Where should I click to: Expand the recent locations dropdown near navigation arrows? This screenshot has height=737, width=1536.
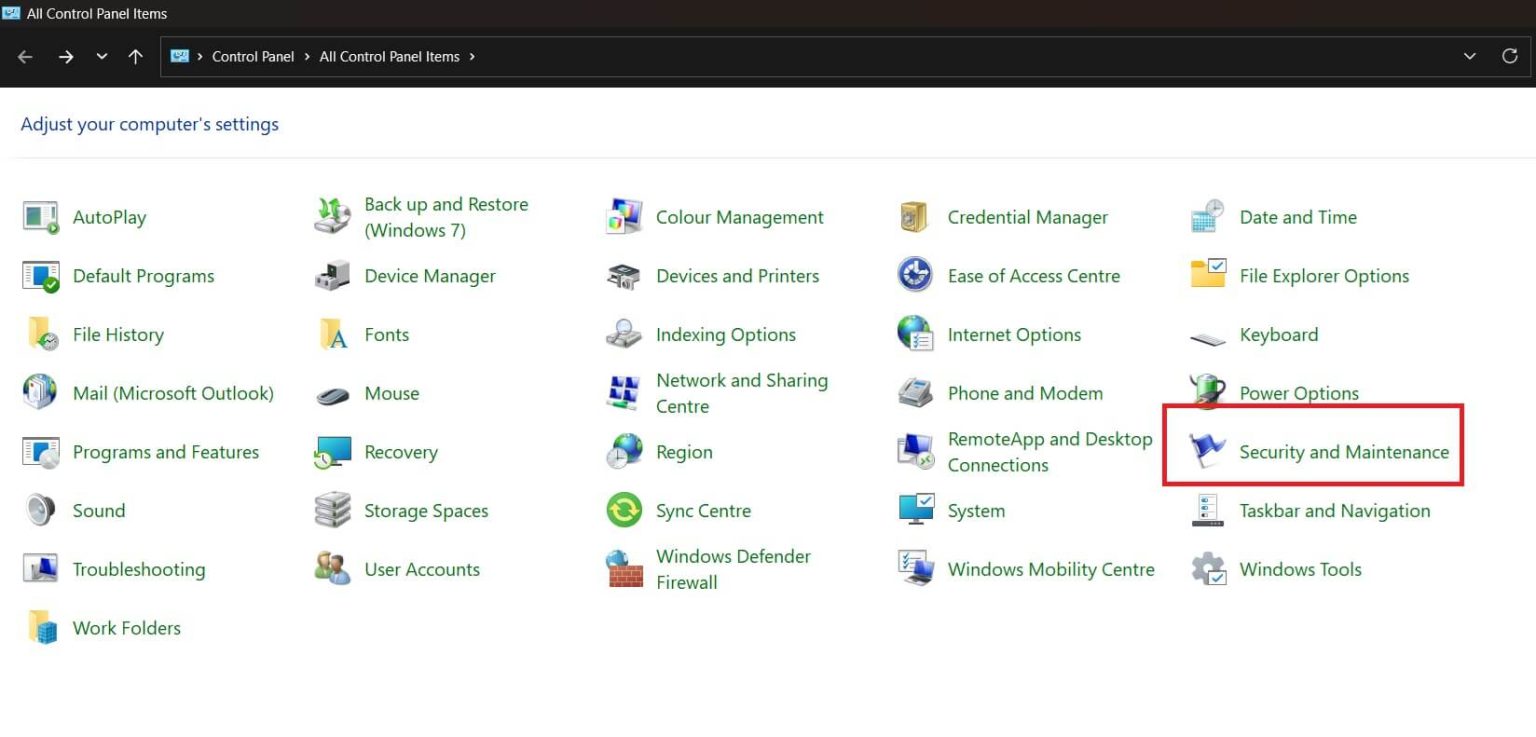(x=101, y=56)
